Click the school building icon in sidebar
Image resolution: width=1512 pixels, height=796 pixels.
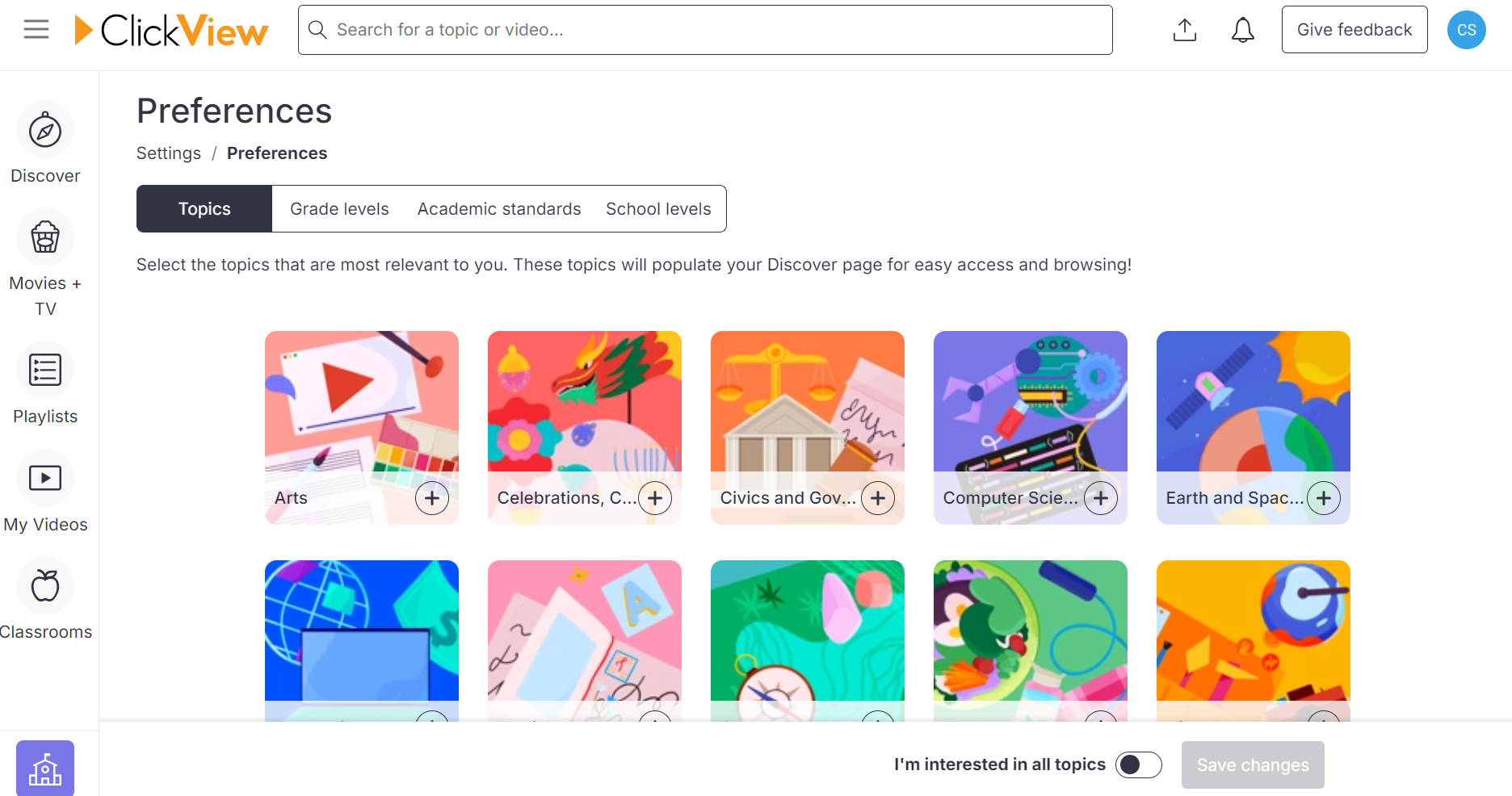[x=45, y=769]
